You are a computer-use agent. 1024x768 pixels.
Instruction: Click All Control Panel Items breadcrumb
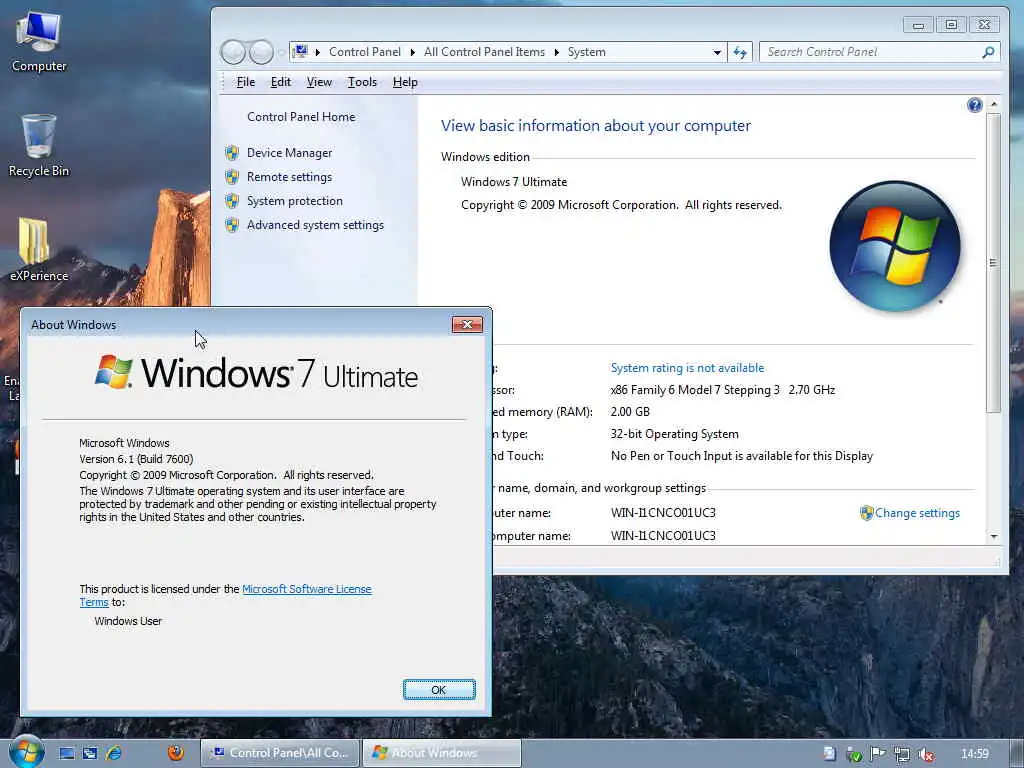click(484, 52)
